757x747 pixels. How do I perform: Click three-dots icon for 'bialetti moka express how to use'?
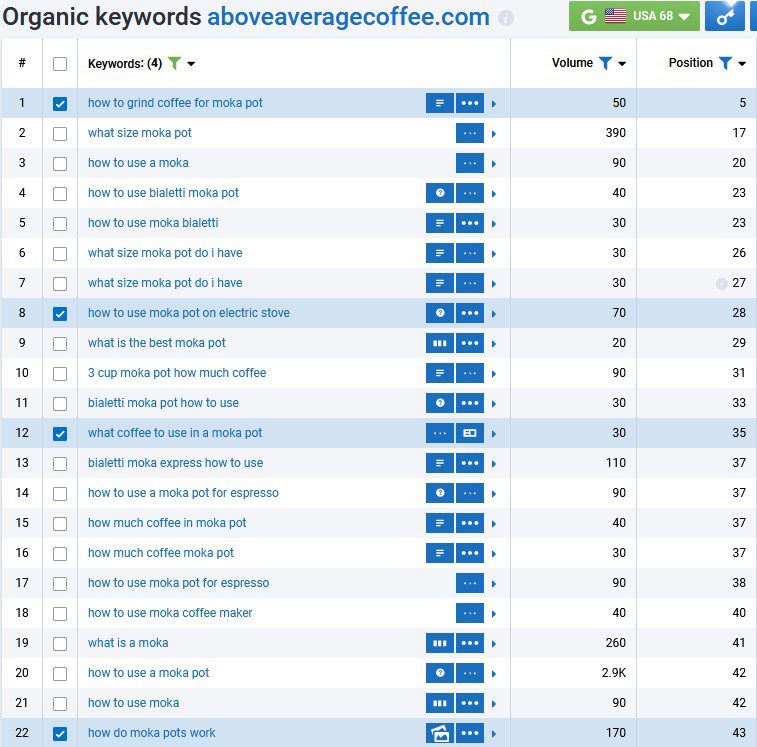470,463
